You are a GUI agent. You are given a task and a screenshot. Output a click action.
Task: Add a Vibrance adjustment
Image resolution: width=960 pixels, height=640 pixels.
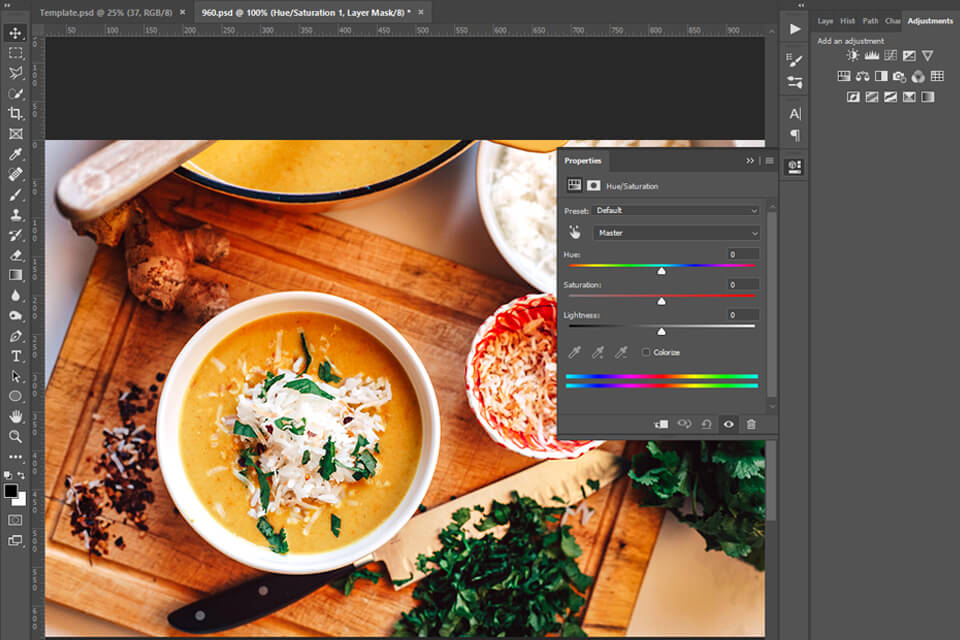928,56
